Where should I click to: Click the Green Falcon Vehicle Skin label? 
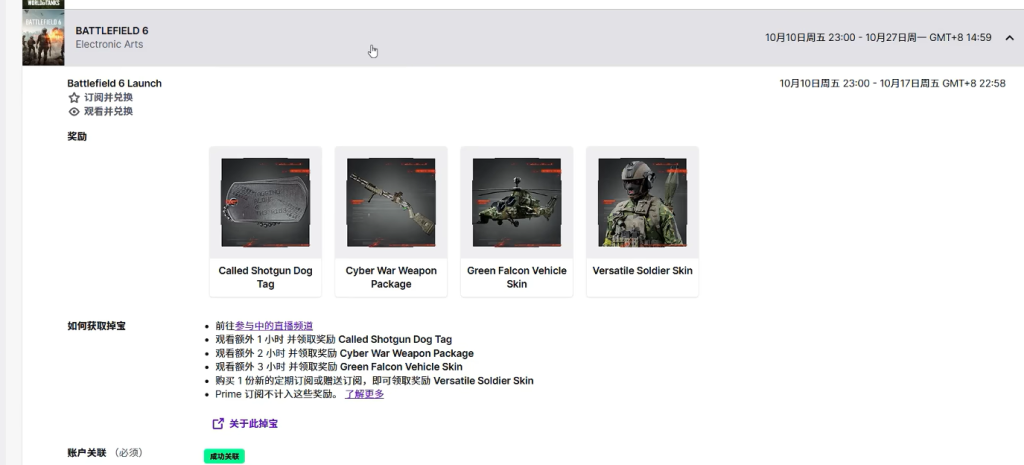[516, 277]
